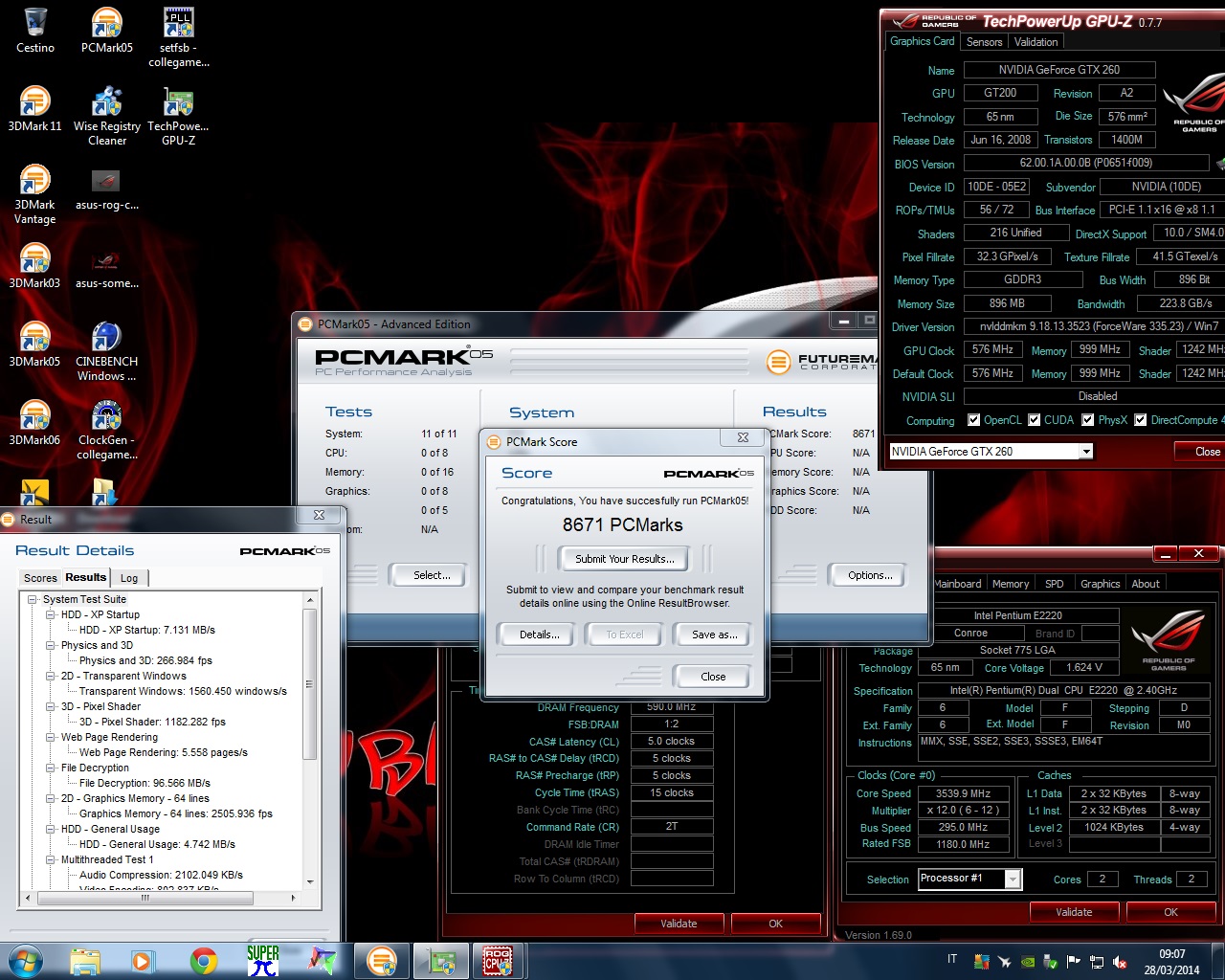Image resolution: width=1225 pixels, height=980 pixels.
Task: Collapse the HDD - XP Startup node
Action: (x=51, y=615)
